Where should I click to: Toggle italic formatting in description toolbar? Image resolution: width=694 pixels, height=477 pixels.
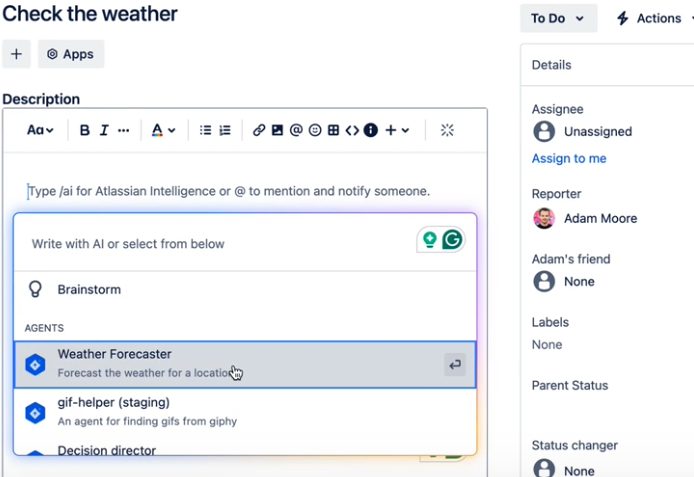pos(103,130)
